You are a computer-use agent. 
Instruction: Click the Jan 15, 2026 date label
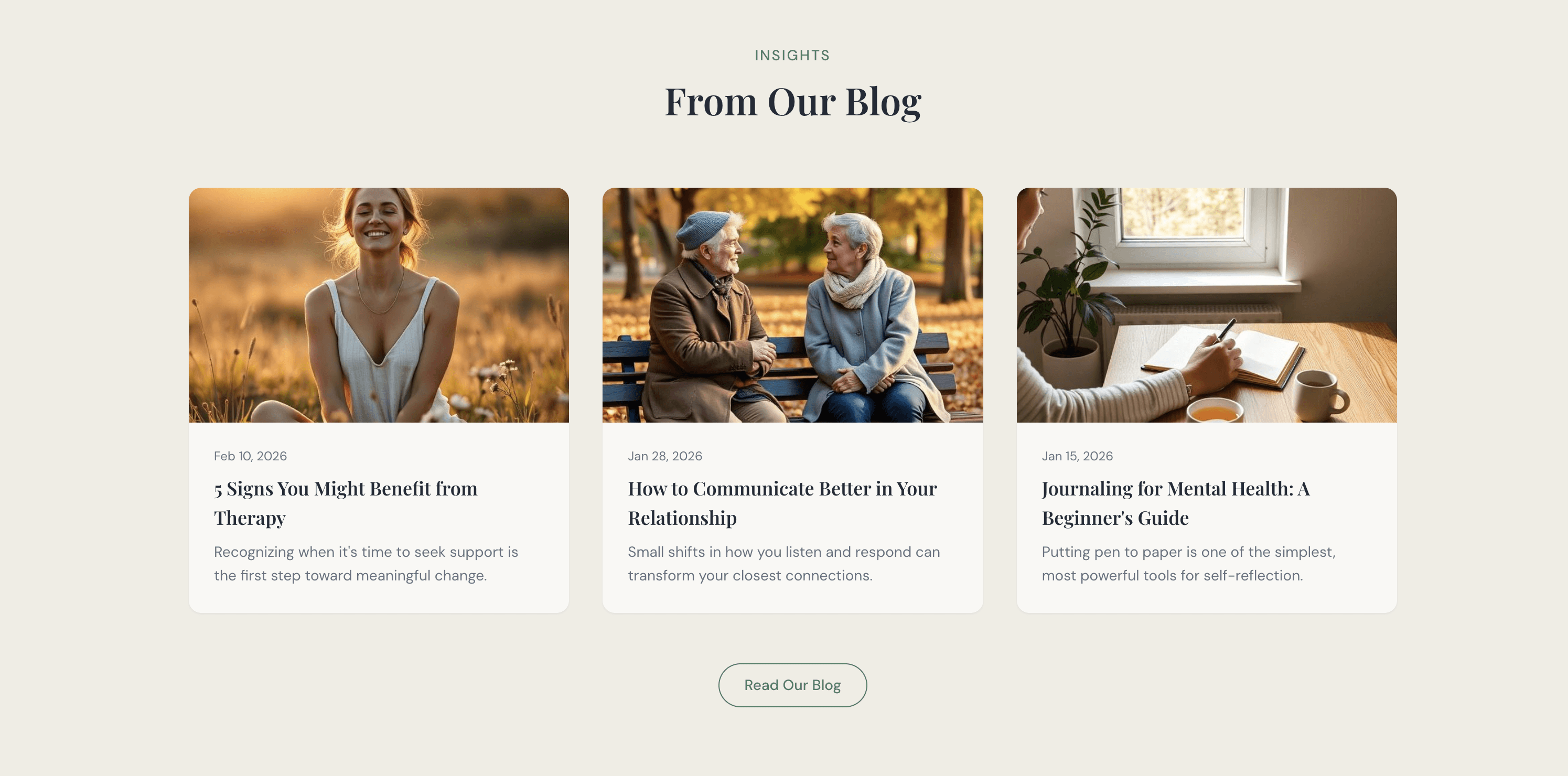click(x=1077, y=456)
